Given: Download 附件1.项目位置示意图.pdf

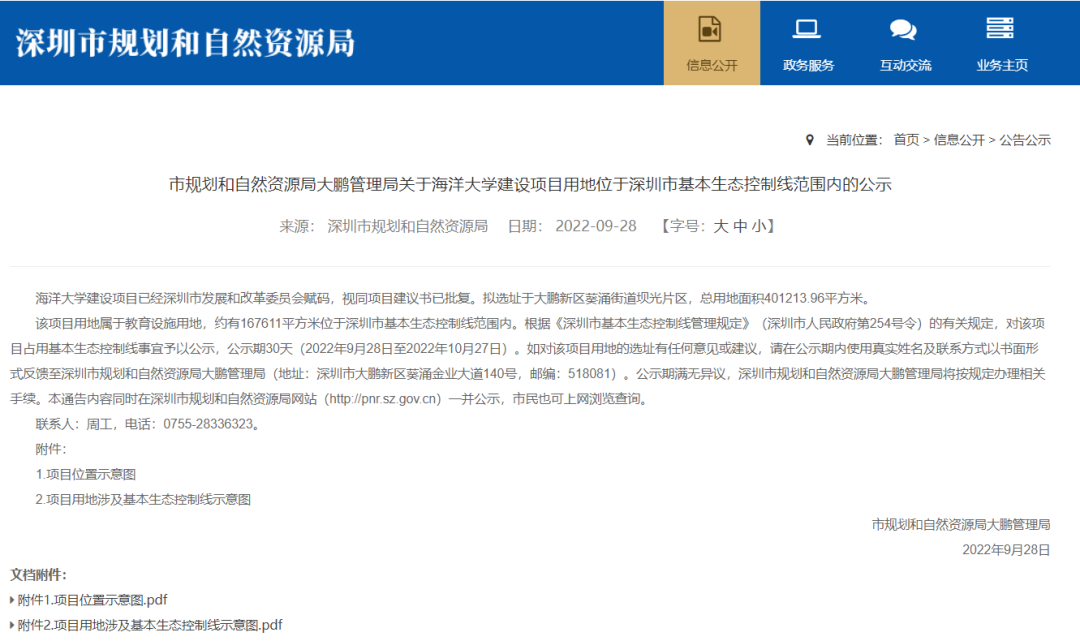Looking at the screenshot, I should tap(92, 600).
